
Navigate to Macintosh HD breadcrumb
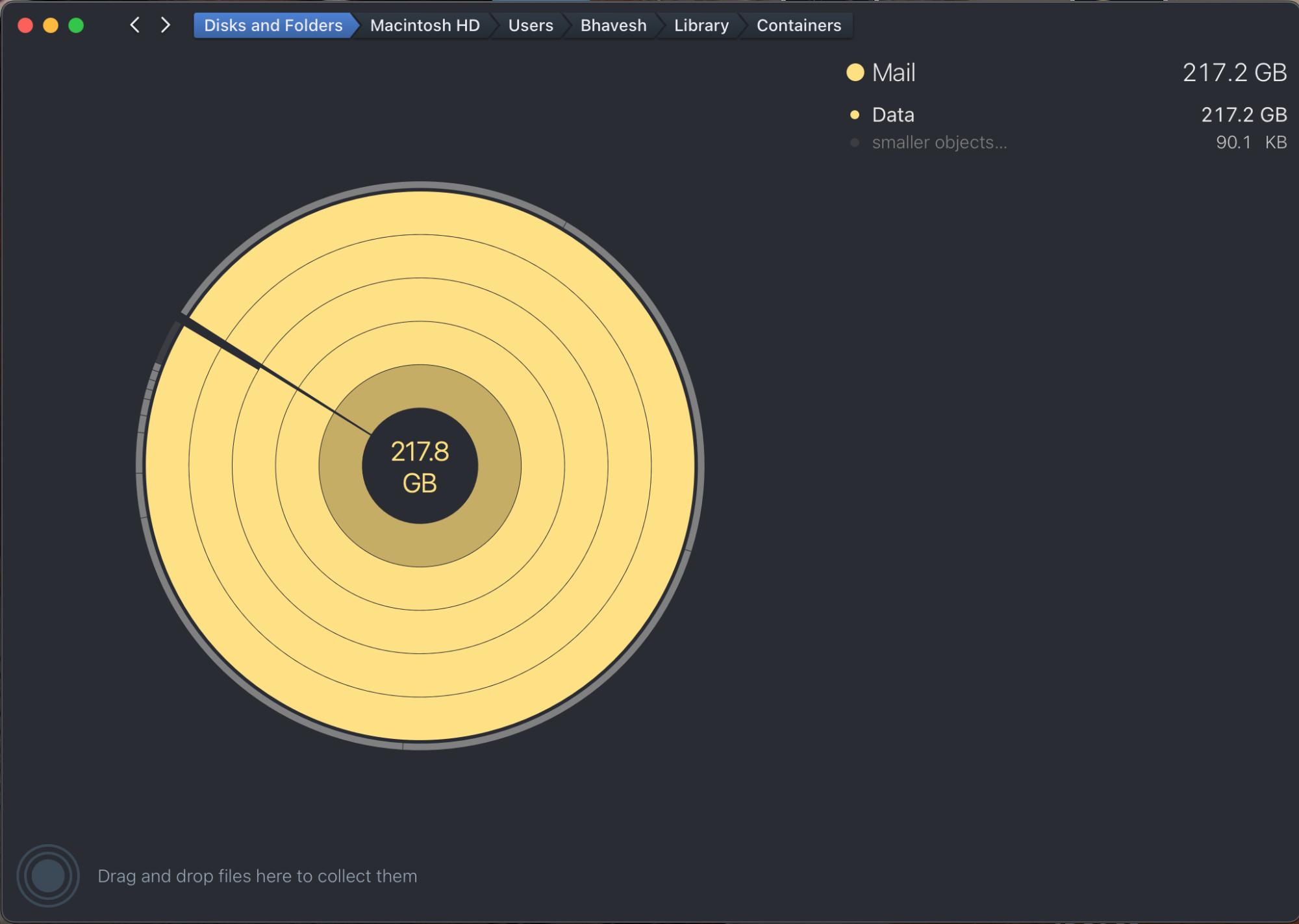tap(425, 25)
